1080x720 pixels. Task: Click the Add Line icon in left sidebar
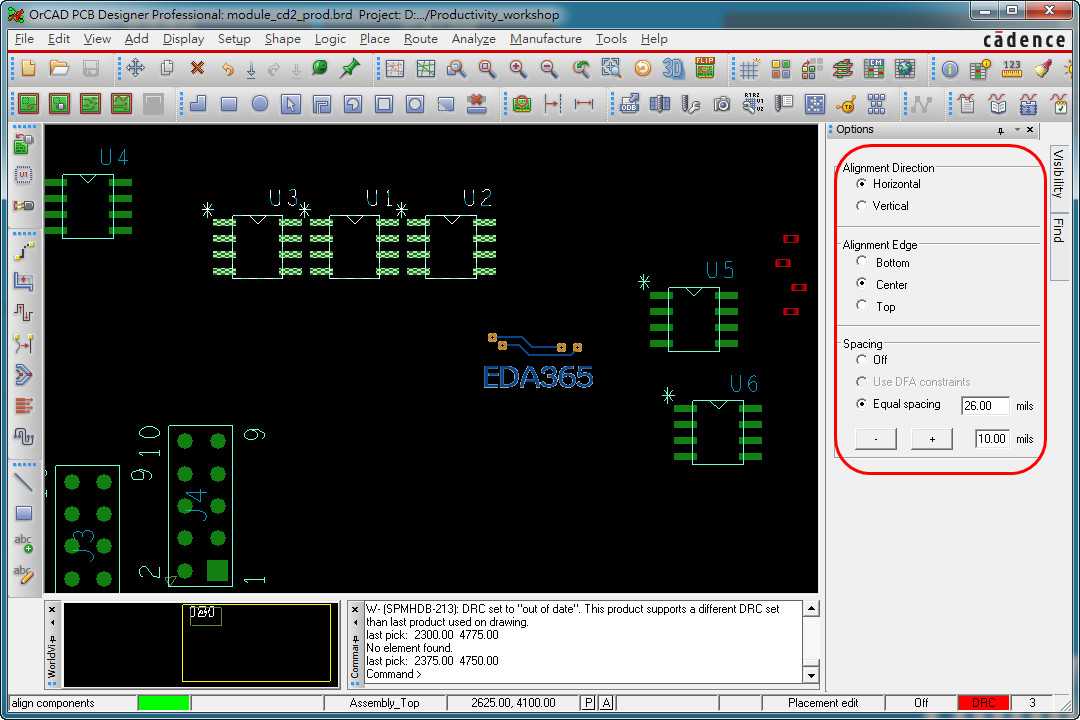tap(23, 482)
